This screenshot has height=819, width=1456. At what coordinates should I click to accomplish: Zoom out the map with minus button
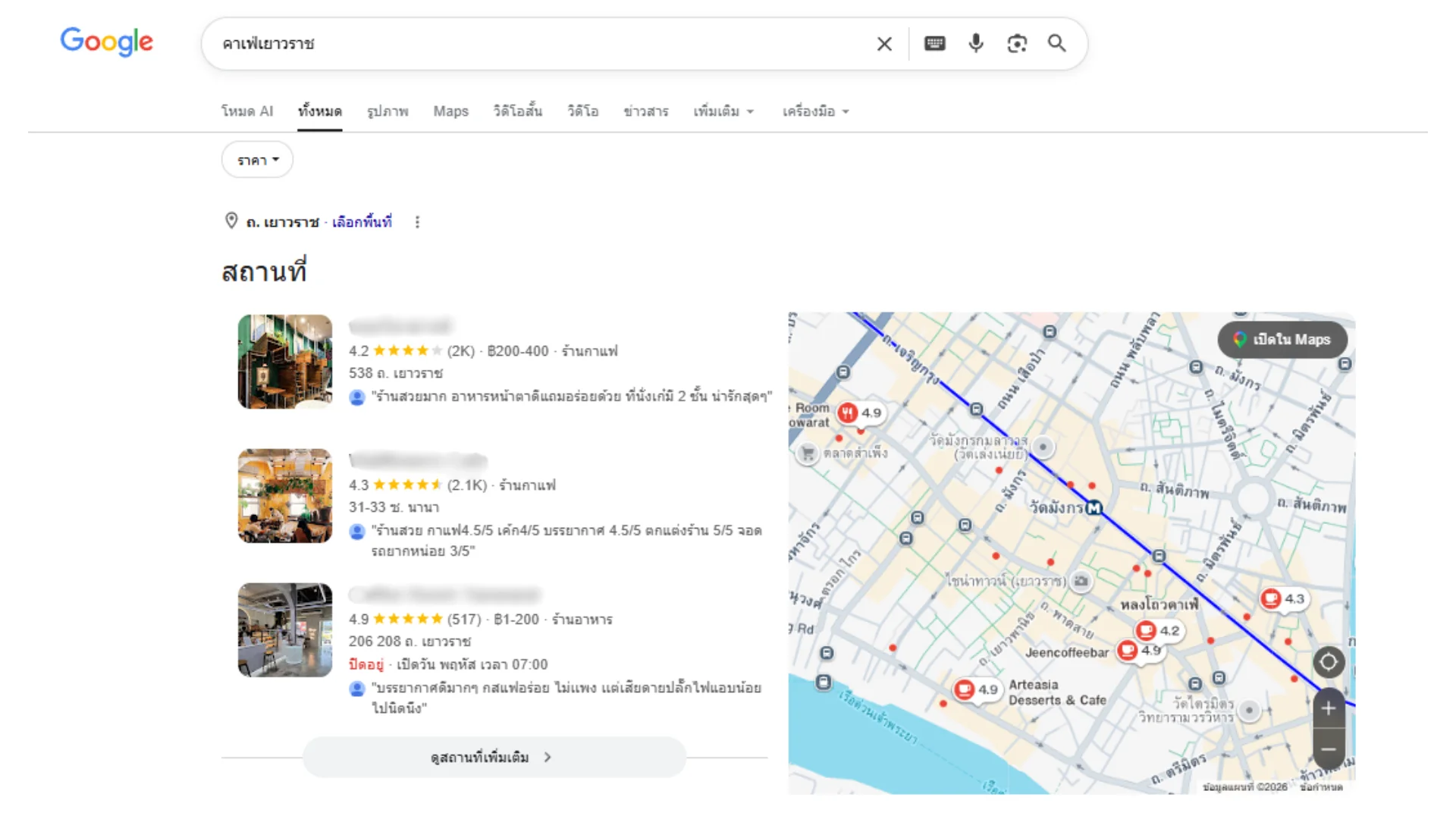click(x=1329, y=749)
